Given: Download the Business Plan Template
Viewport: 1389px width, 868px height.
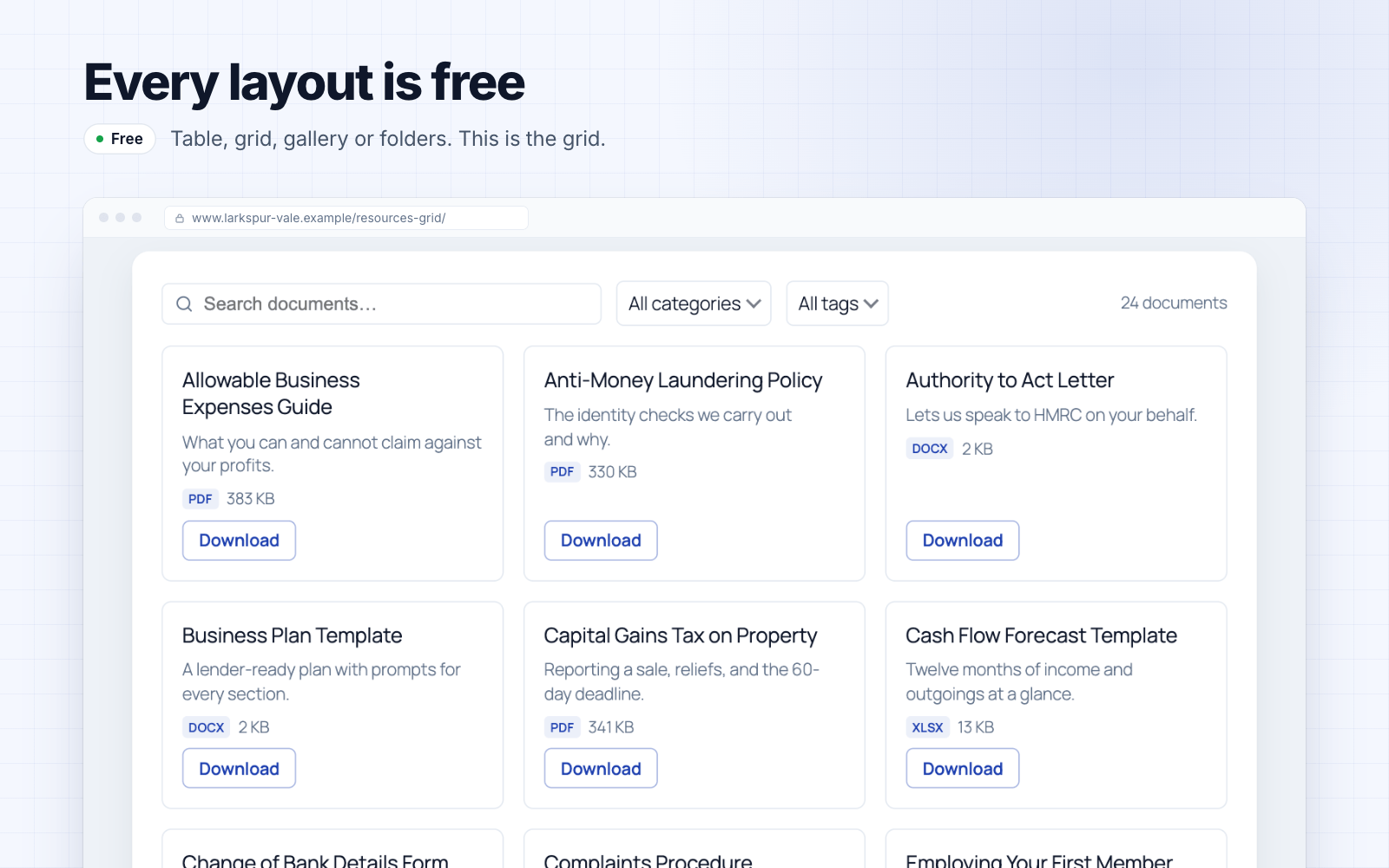Looking at the screenshot, I should [x=239, y=768].
